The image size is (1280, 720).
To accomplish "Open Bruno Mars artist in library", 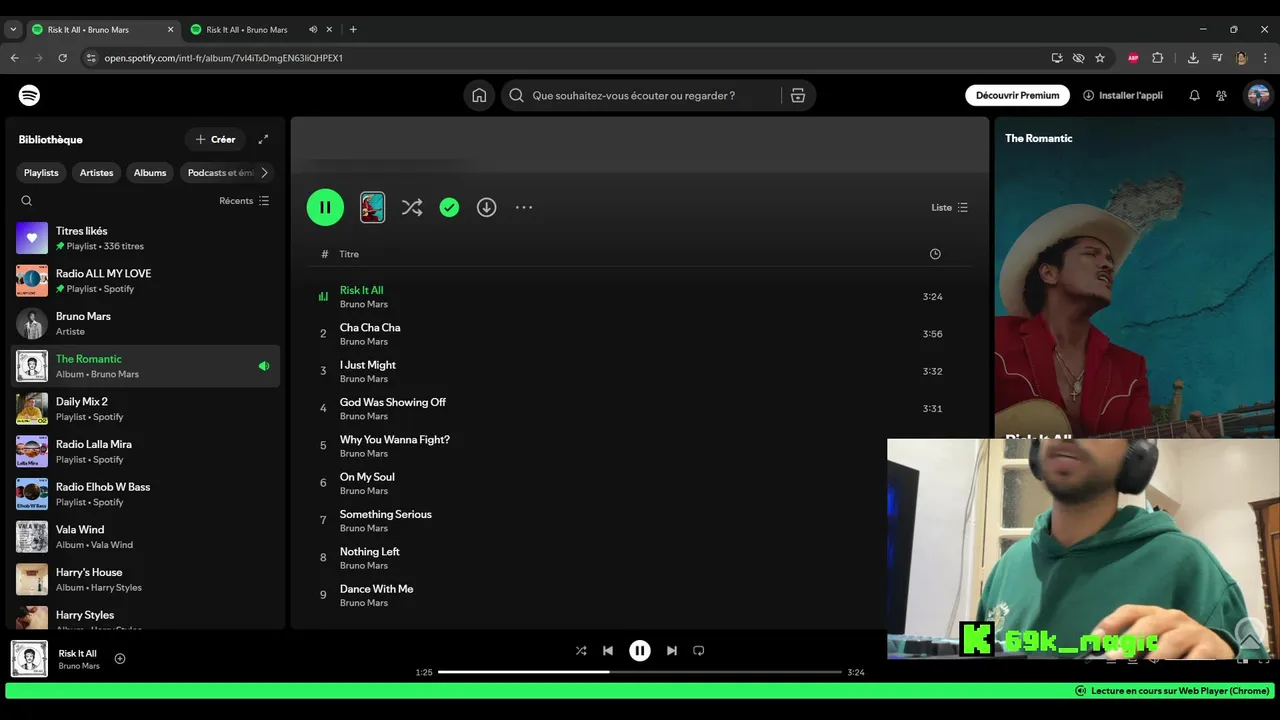I will click(x=145, y=323).
